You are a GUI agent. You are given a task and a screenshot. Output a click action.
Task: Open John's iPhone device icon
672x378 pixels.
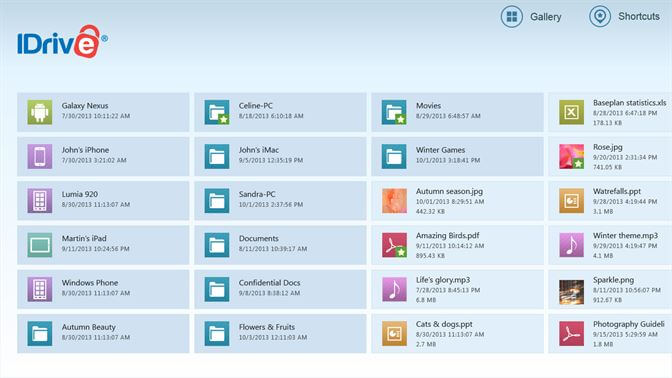[x=40, y=156]
